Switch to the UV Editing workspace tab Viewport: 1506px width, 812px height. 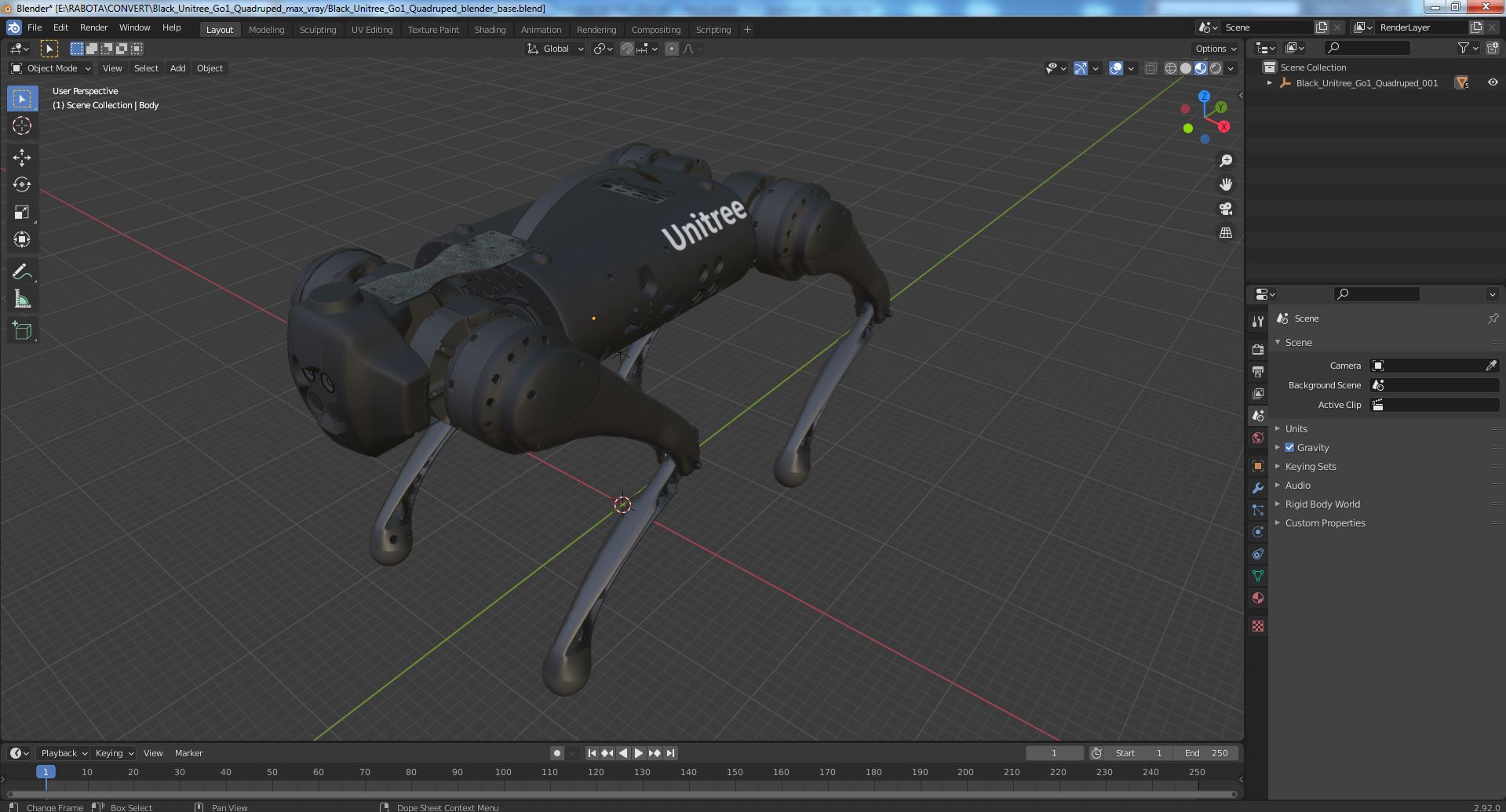point(372,30)
